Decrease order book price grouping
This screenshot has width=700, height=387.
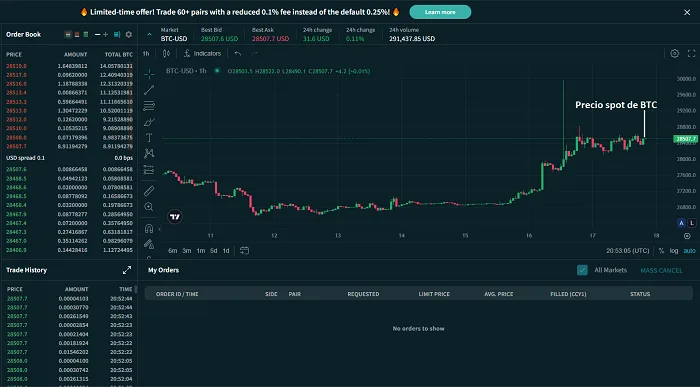coord(97,34)
